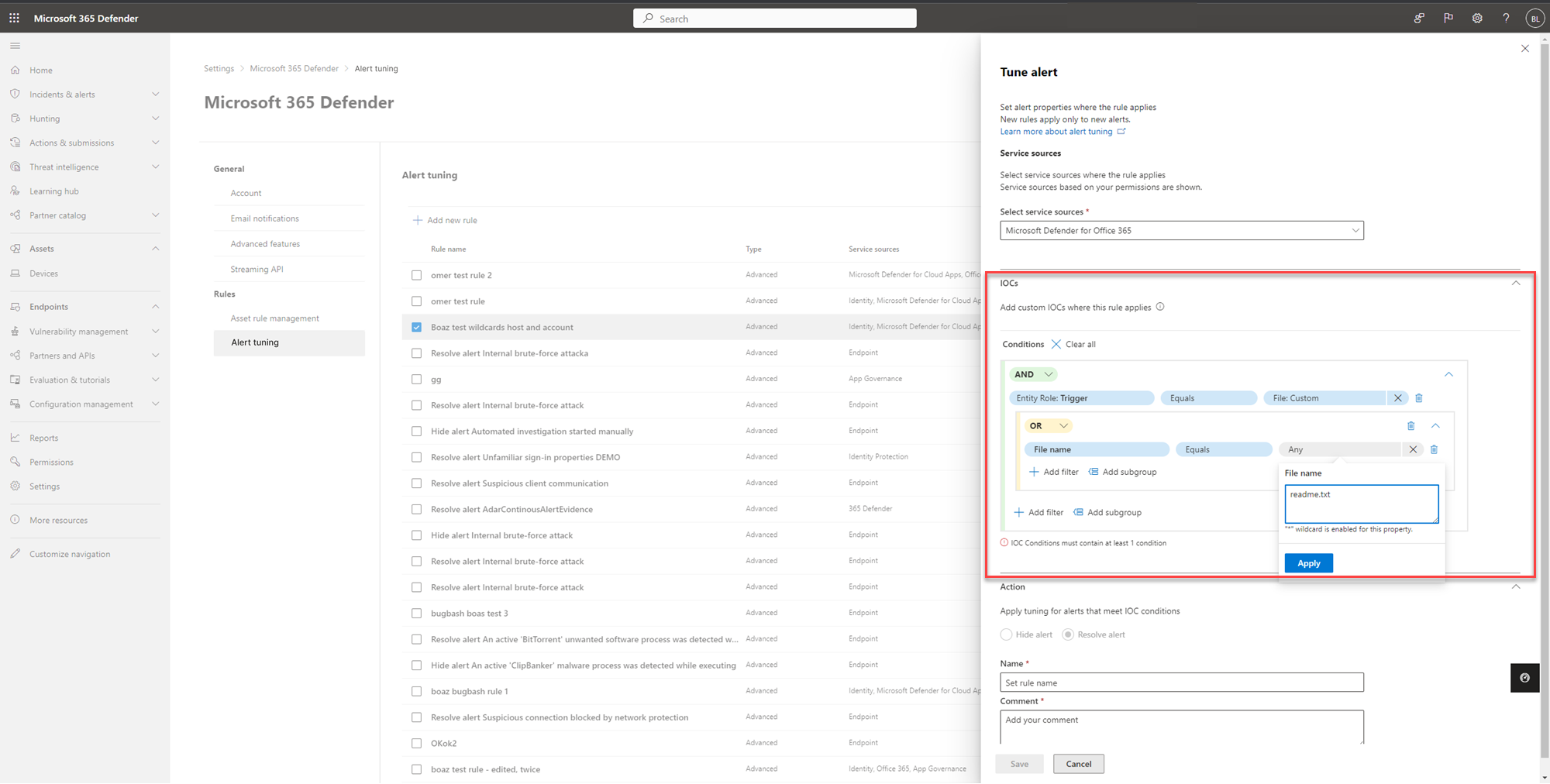Click the Devices sidebar icon
Viewport: 1550px width, 784px height.
(x=15, y=273)
